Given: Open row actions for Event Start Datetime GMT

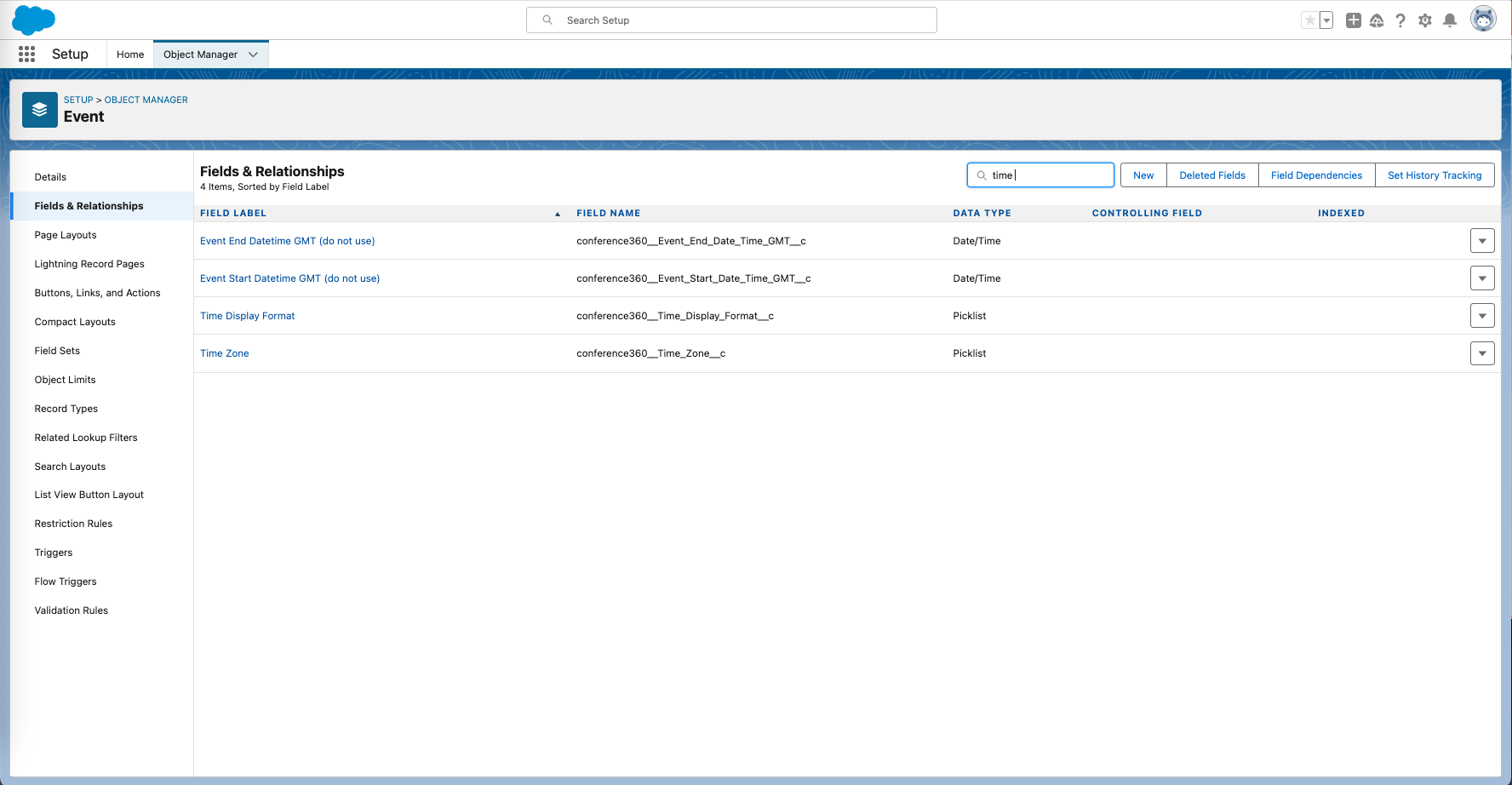Looking at the screenshot, I should 1482,278.
